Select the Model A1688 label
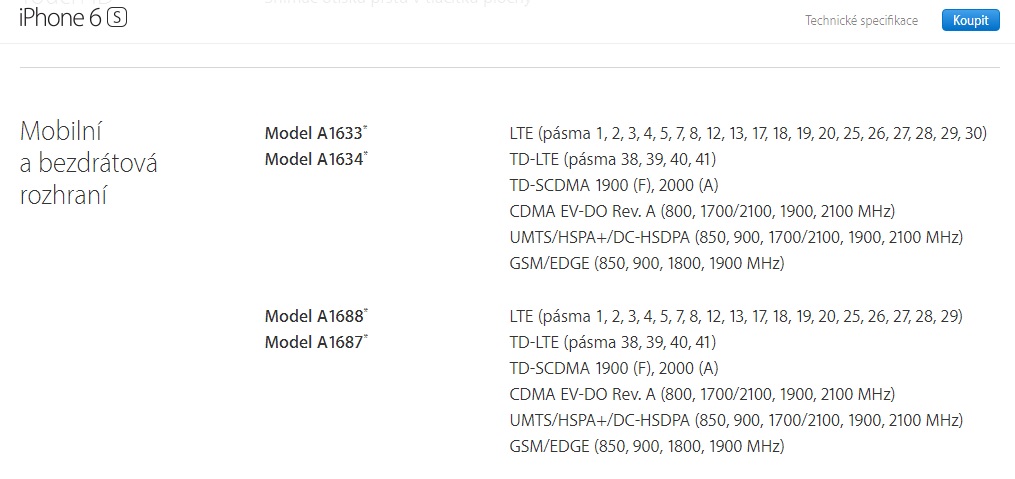Screen dimensions: 1015x479 point(313,316)
